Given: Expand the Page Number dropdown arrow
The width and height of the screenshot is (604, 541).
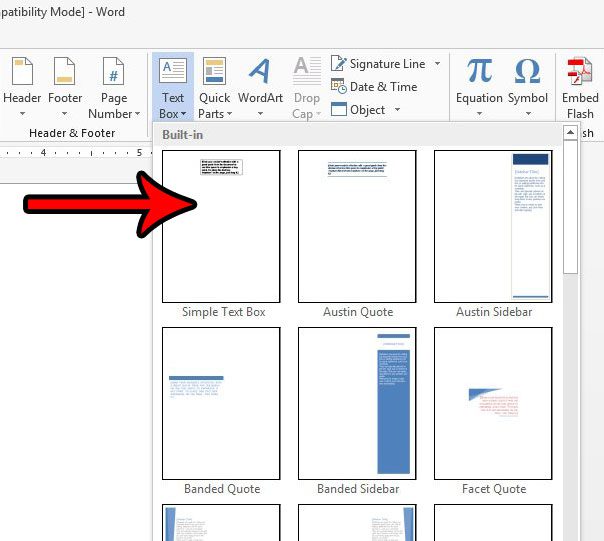Looking at the screenshot, I should pos(137,114).
